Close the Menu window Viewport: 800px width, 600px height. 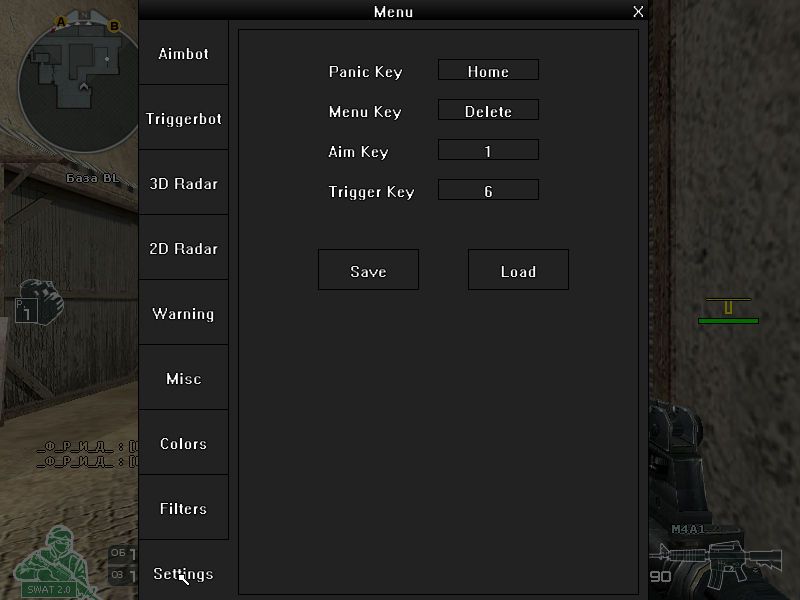[638, 11]
